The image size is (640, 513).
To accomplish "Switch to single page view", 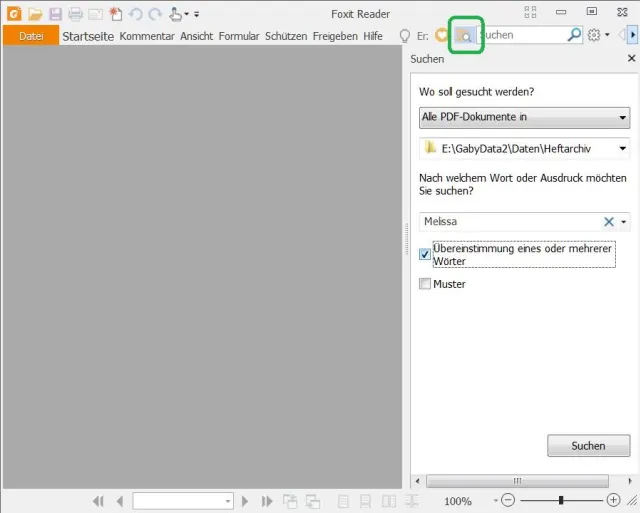I will tap(343, 501).
